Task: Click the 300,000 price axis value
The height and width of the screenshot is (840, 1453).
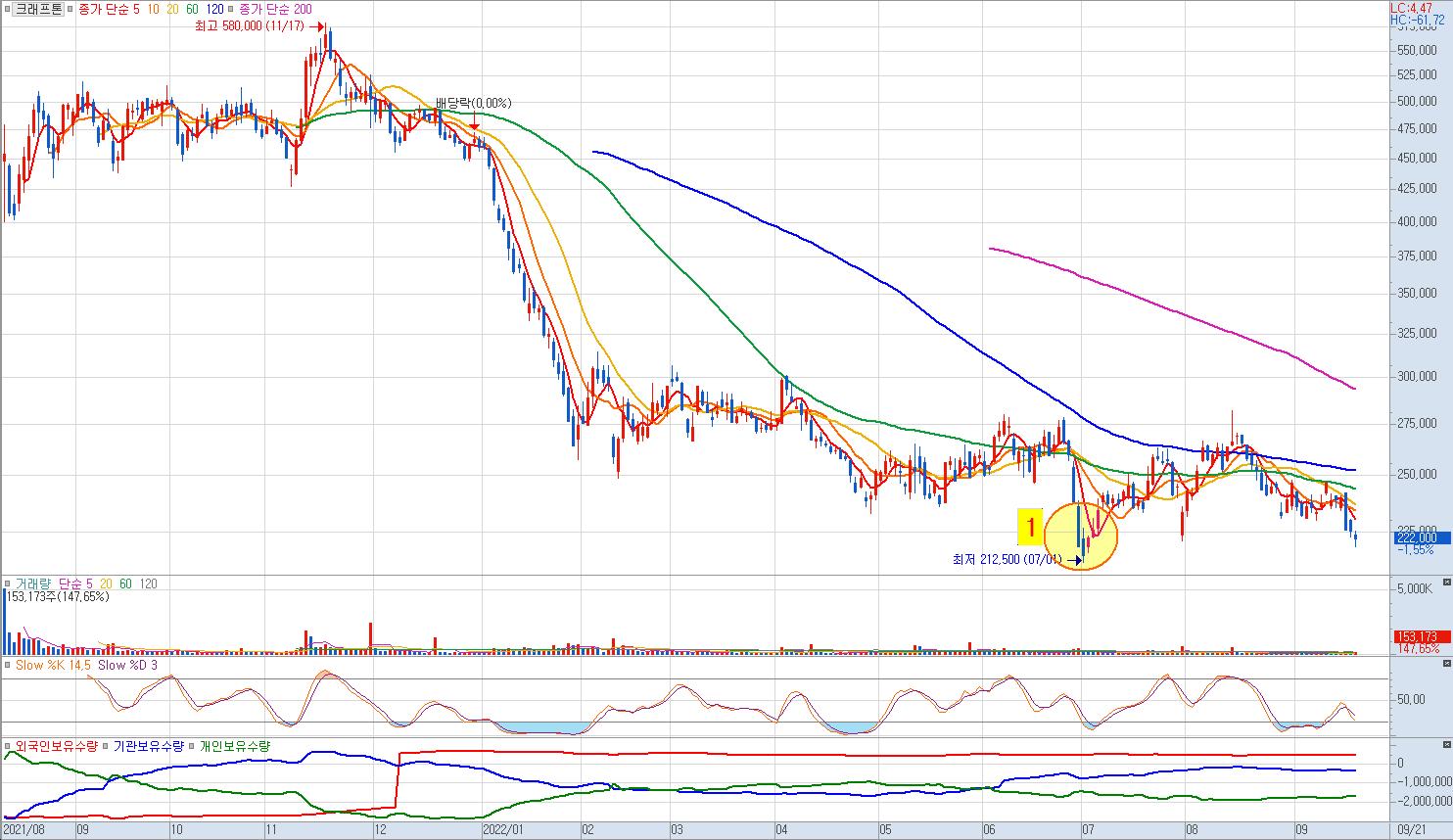Action: [x=1419, y=376]
